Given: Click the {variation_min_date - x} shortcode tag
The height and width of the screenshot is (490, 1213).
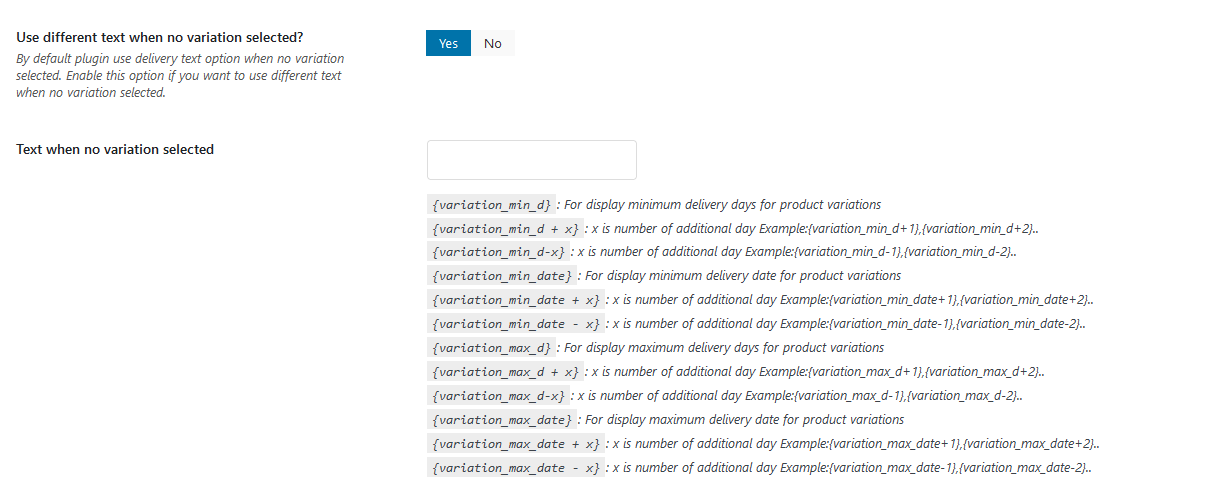Looking at the screenshot, I should (516, 324).
